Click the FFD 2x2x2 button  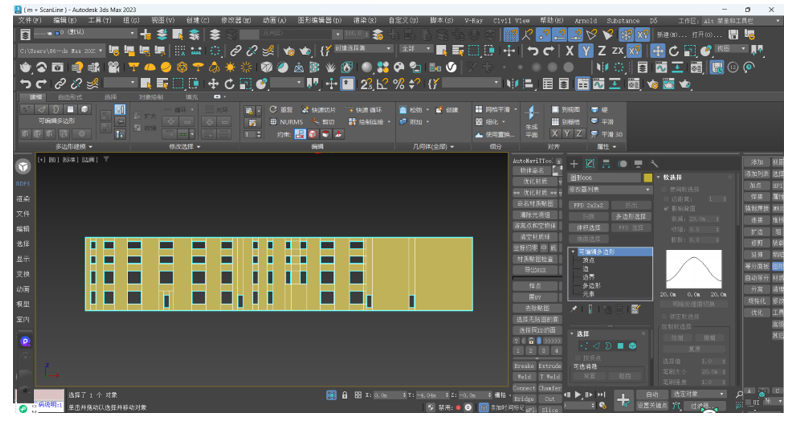588,205
